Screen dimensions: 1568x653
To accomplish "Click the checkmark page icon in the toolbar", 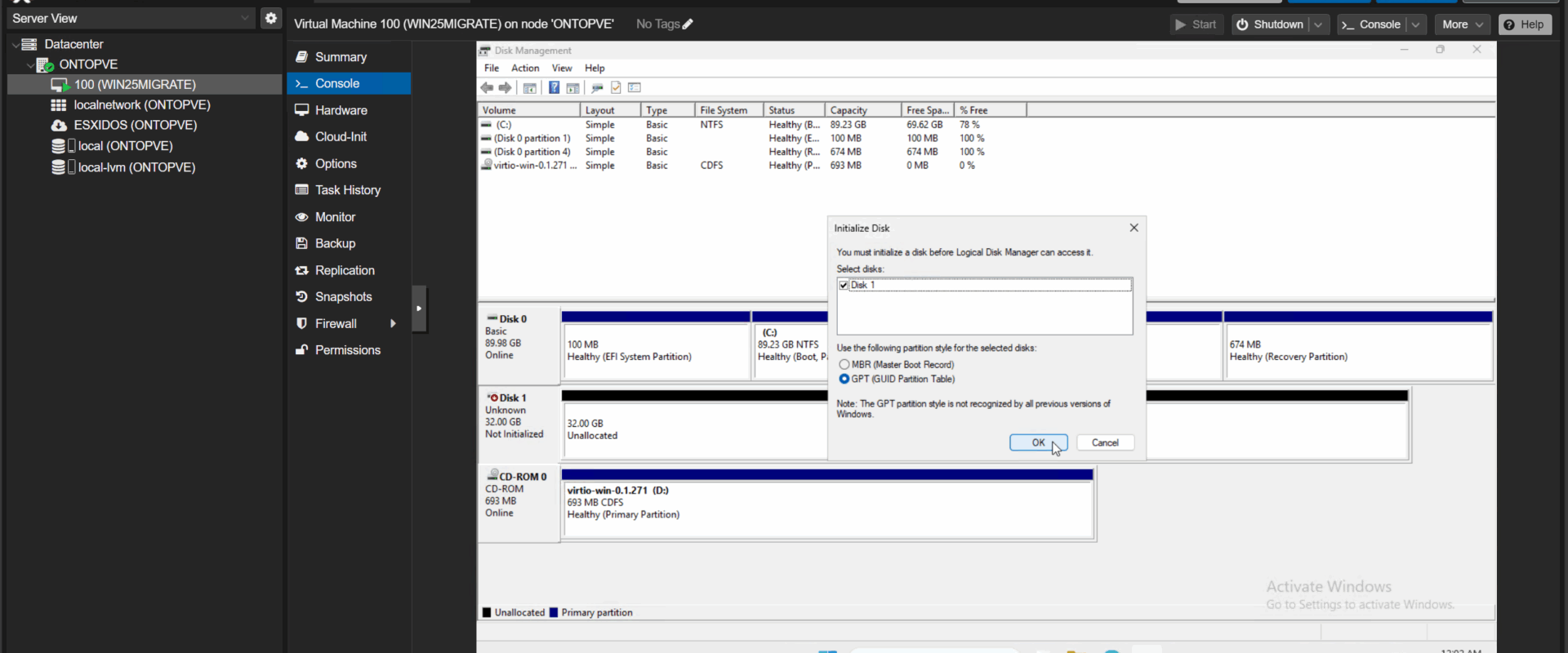I will [616, 87].
